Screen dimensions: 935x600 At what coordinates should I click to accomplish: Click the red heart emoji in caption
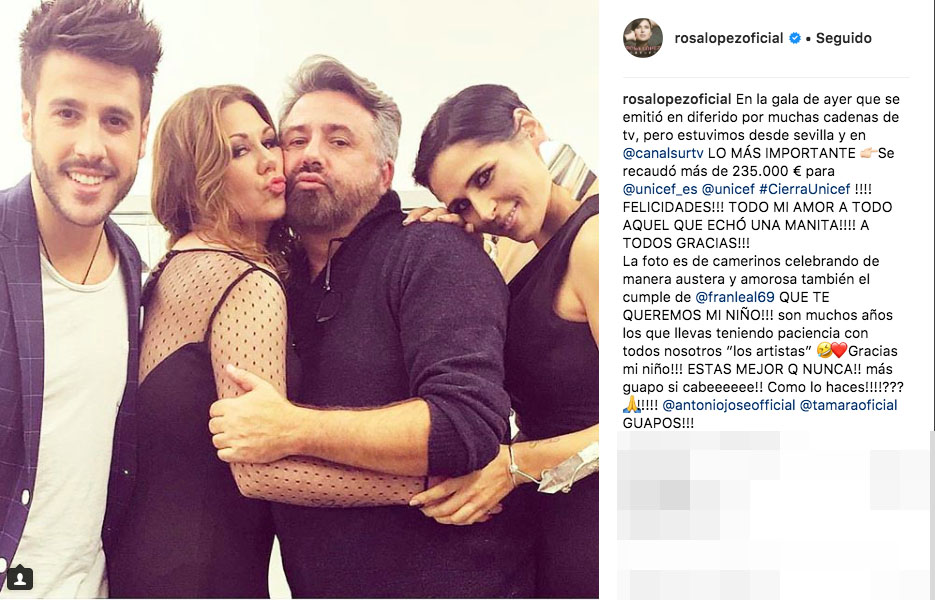tap(840, 351)
